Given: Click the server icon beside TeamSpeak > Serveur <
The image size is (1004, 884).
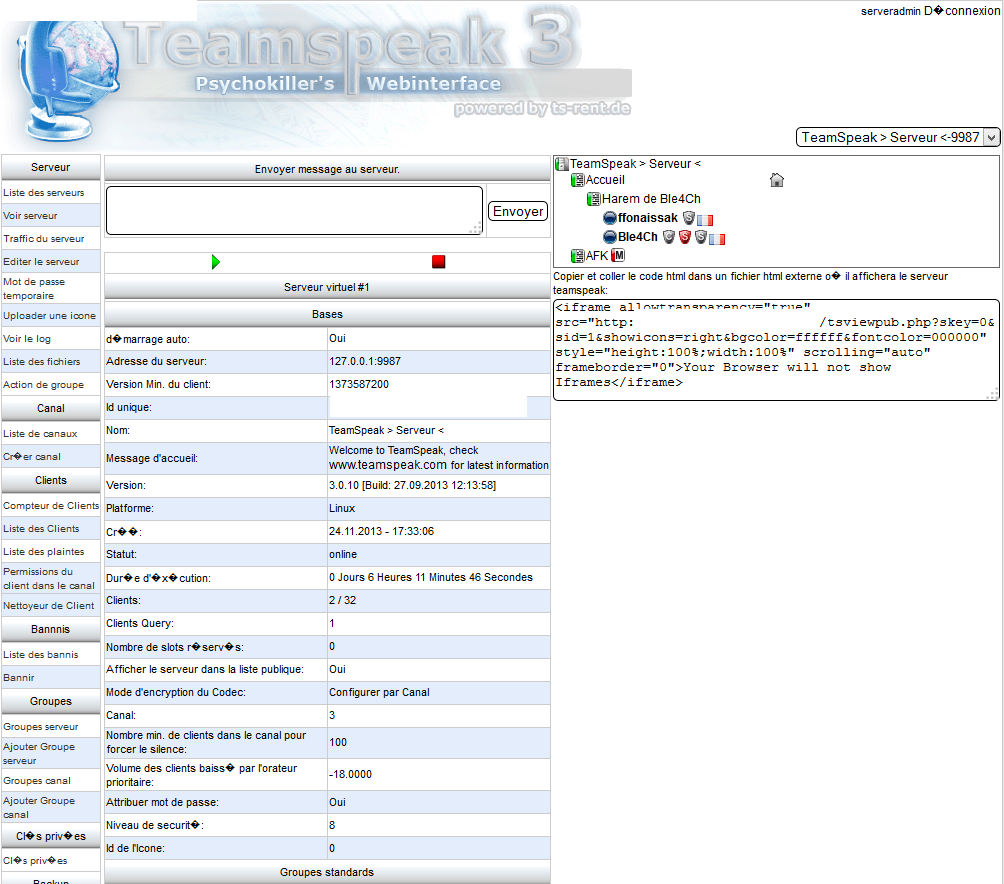Looking at the screenshot, I should click(562, 164).
